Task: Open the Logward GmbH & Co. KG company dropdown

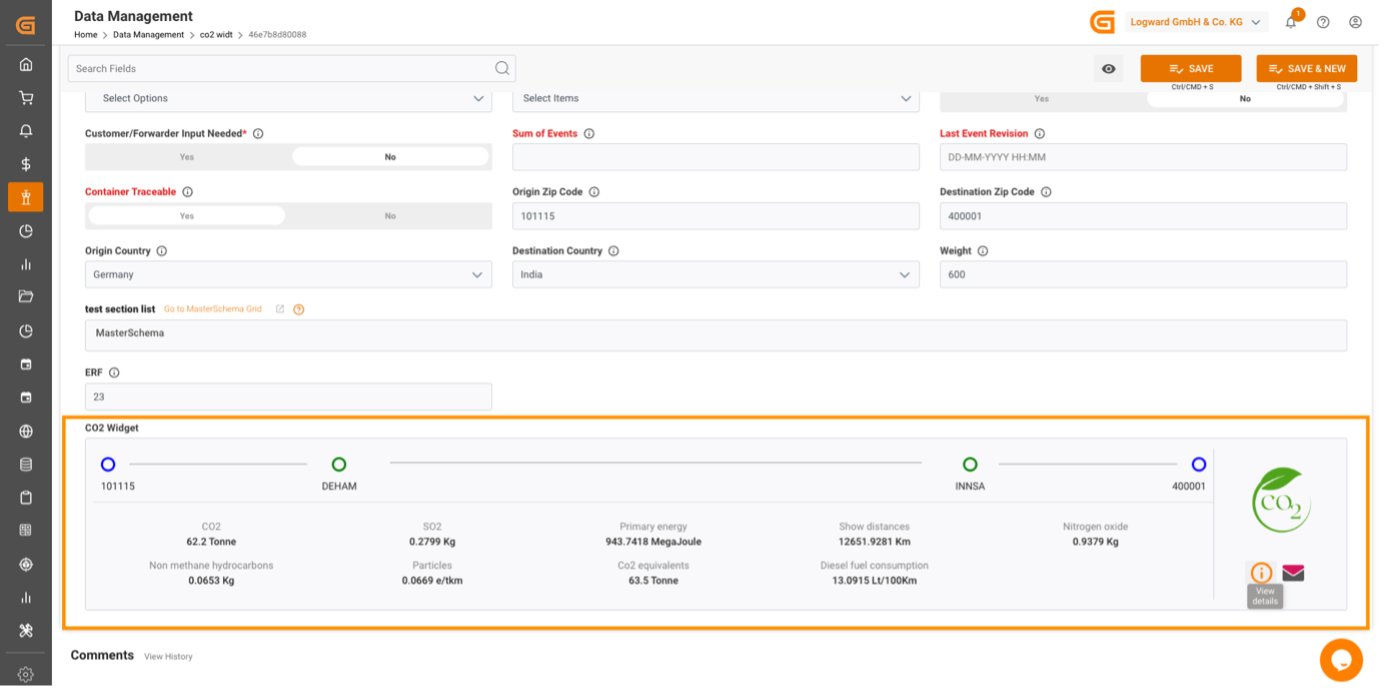Action: (1196, 22)
